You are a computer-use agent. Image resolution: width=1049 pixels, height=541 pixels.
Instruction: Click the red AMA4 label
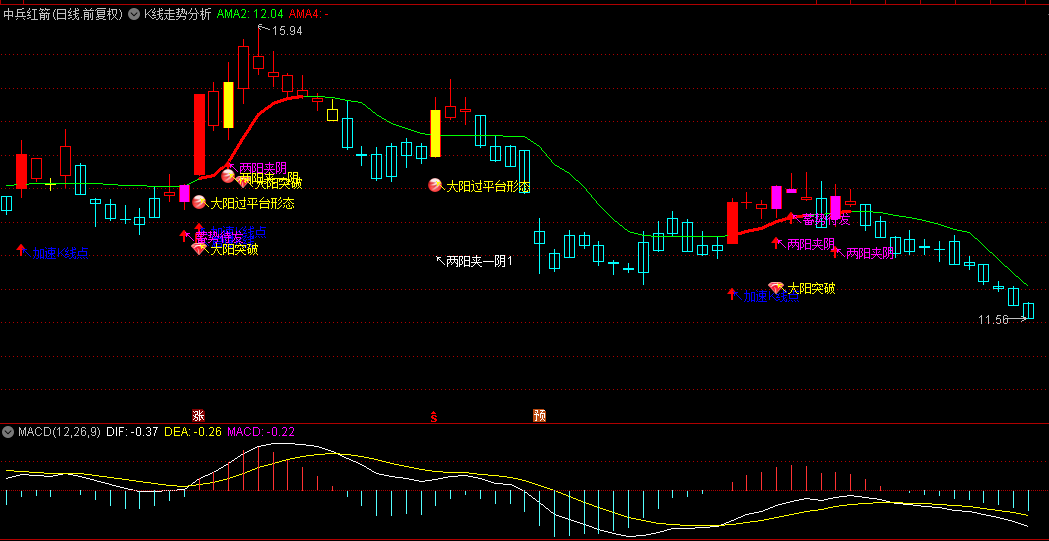[x=308, y=13]
